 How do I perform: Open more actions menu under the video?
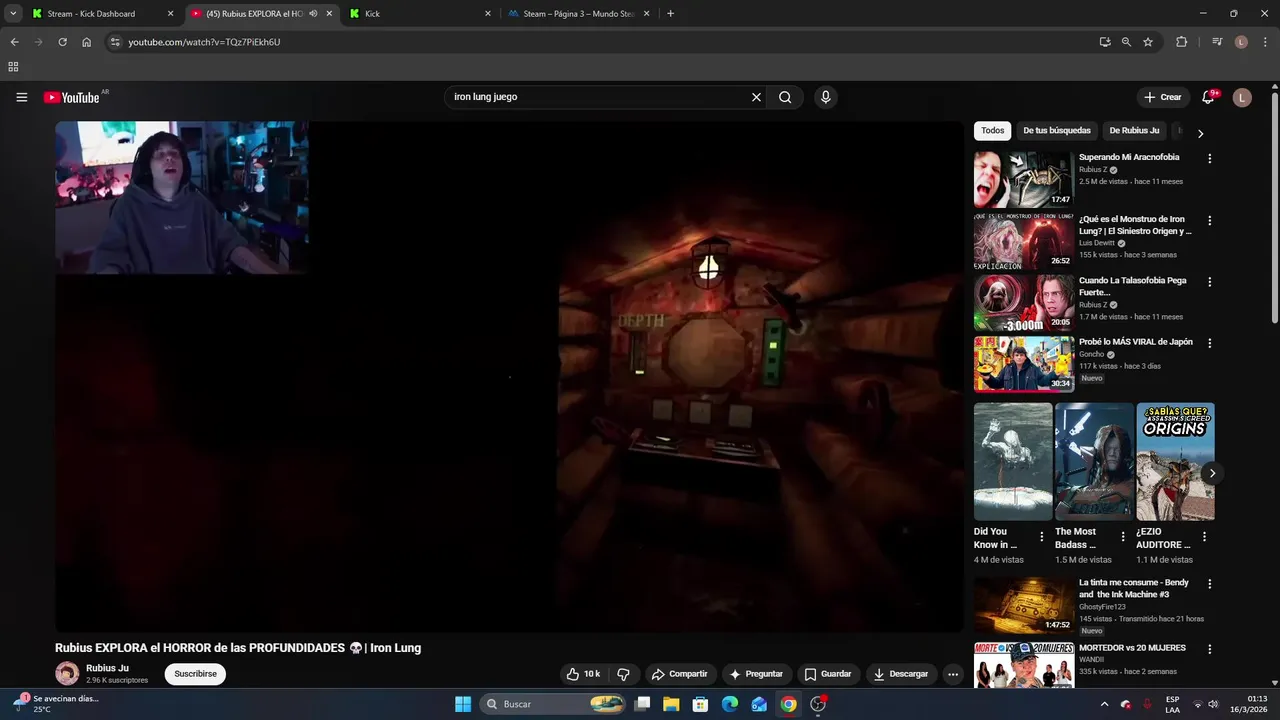click(953, 674)
